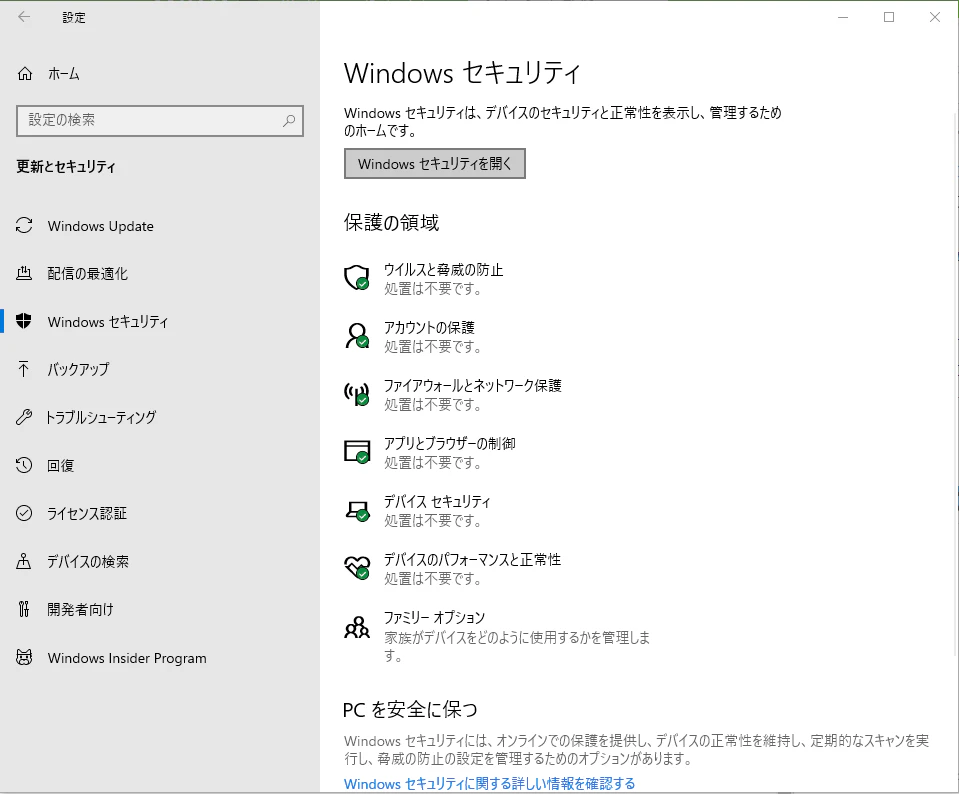Image resolution: width=959 pixels, height=794 pixels.
Task: Open ホーム in the sidebar
Action: coord(160,74)
